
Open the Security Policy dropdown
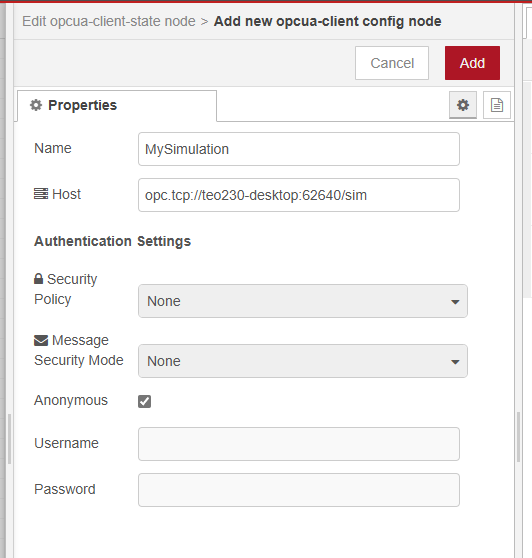pos(303,301)
